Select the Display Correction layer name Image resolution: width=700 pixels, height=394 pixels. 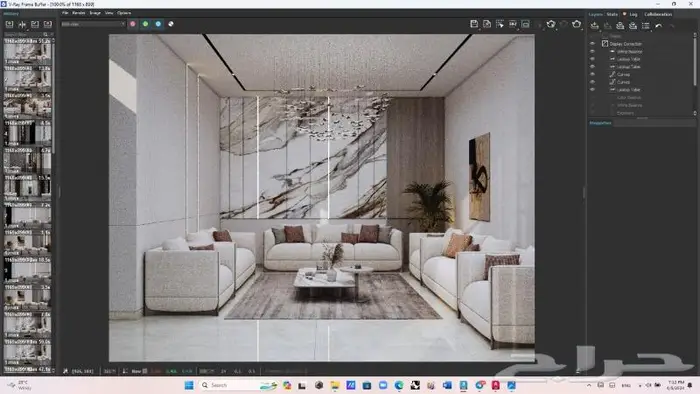tap(626, 44)
